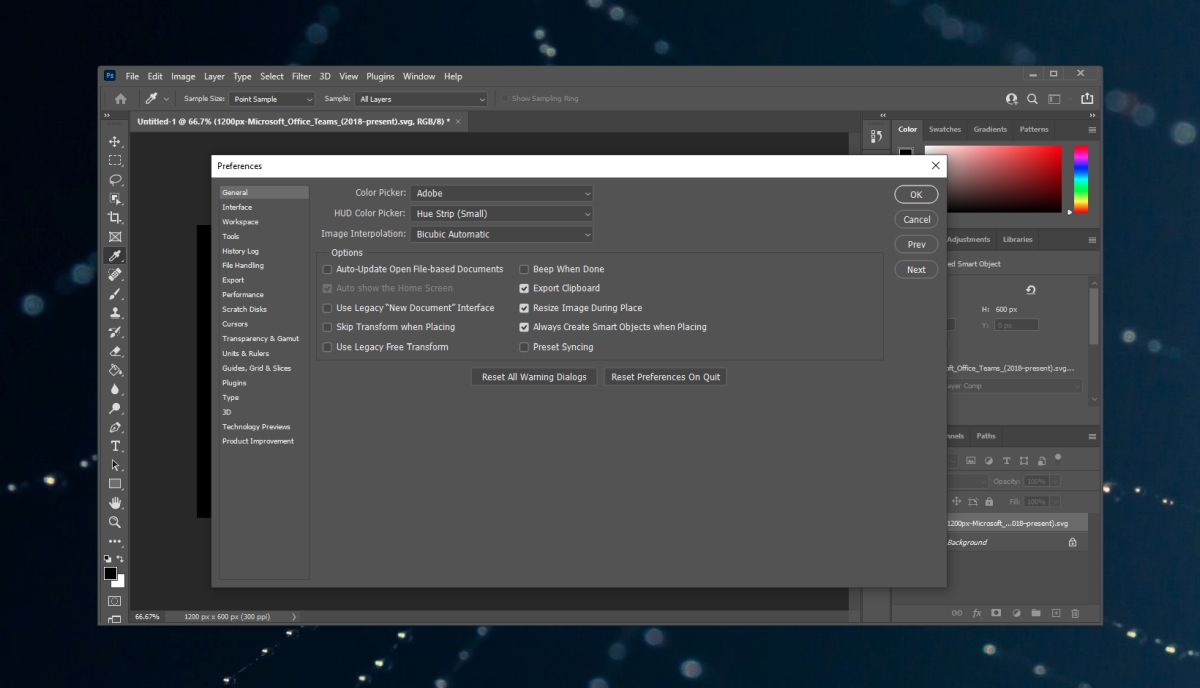Select the Move tool
Viewport: 1200px width, 688px height.
click(x=115, y=140)
